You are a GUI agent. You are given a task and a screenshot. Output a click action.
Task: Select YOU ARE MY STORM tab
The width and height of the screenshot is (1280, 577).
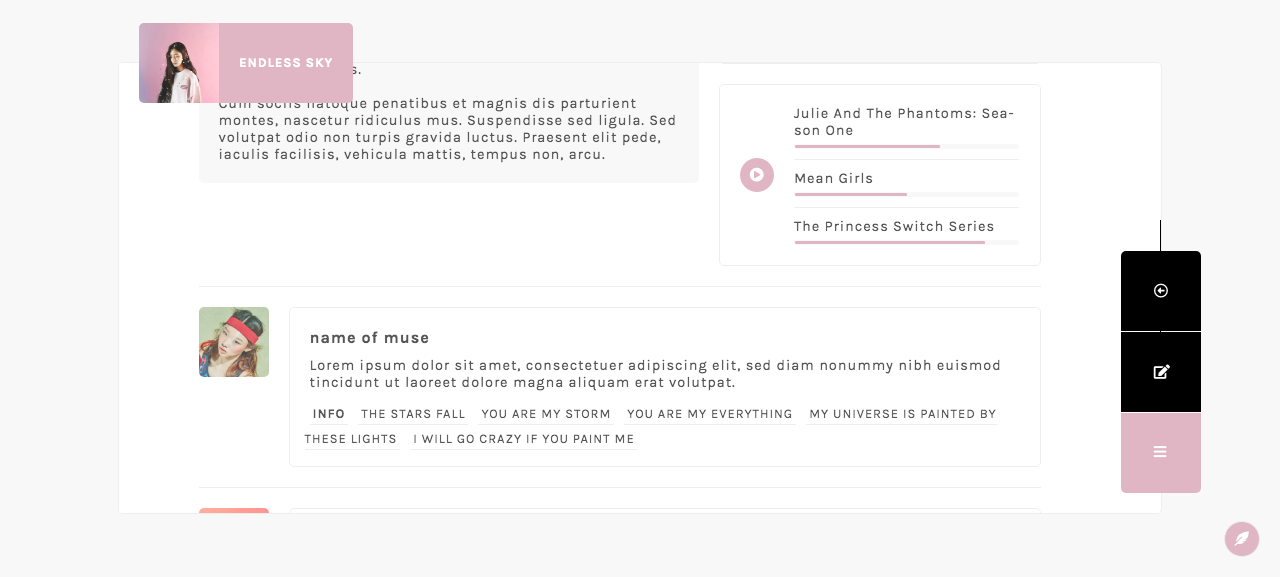click(x=546, y=414)
